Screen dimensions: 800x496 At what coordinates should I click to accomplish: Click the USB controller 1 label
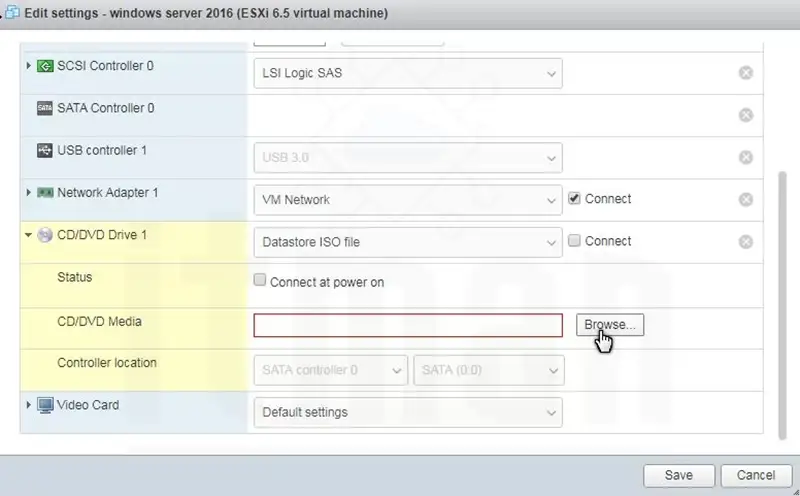tap(102, 151)
